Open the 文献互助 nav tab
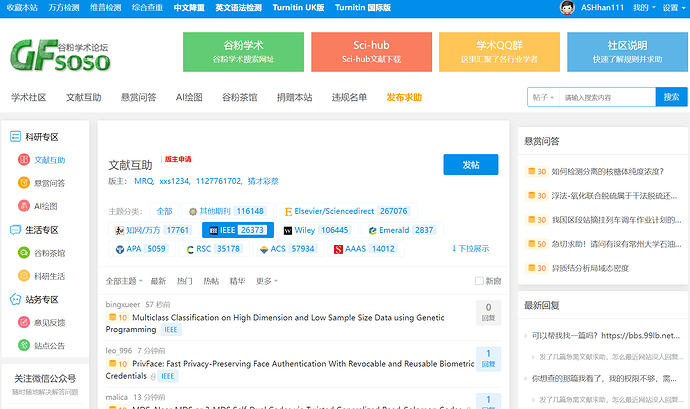The width and height of the screenshot is (690, 409). (84, 97)
